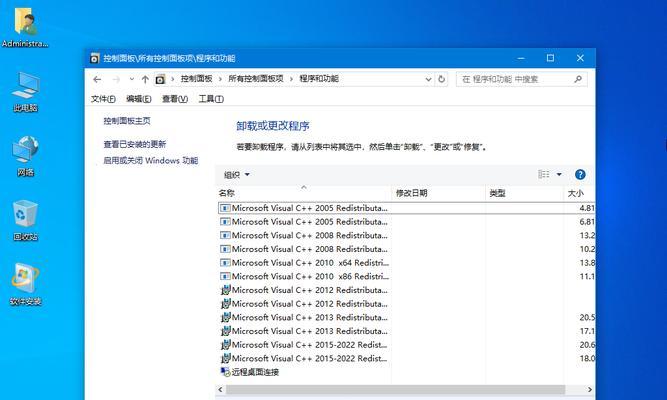
Task: Click 程序和功能 breadcrumb
Action: 319,79
